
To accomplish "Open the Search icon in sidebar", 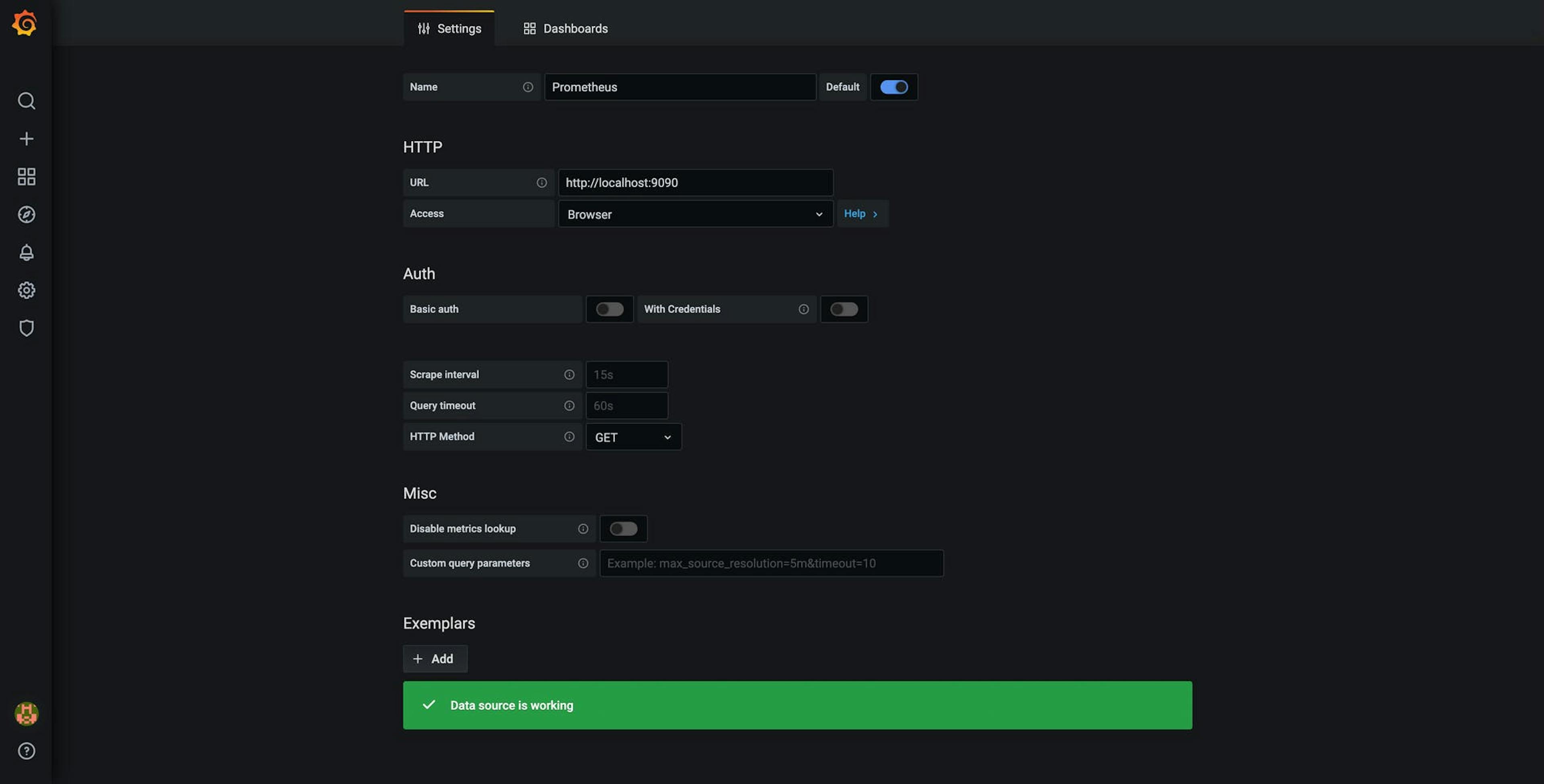I will 27,100.
